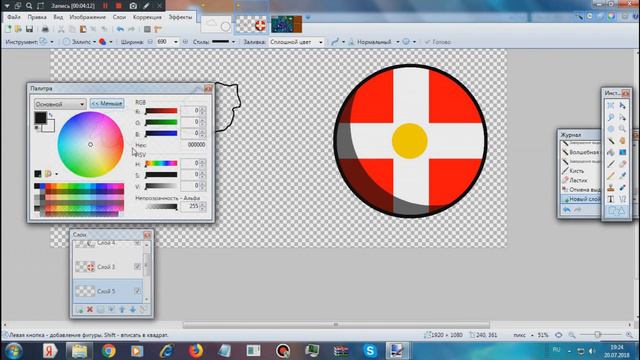This screenshot has height=360, width=640.
Task: Click the Hex value field
Action: pos(193,145)
